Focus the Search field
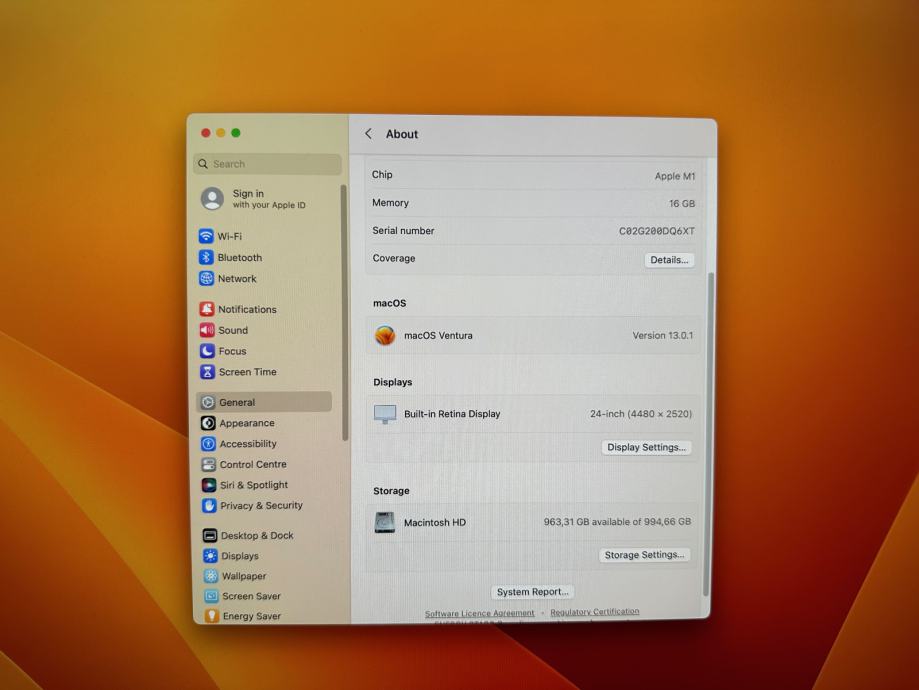The height and width of the screenshot is (690, 919). 267,164
